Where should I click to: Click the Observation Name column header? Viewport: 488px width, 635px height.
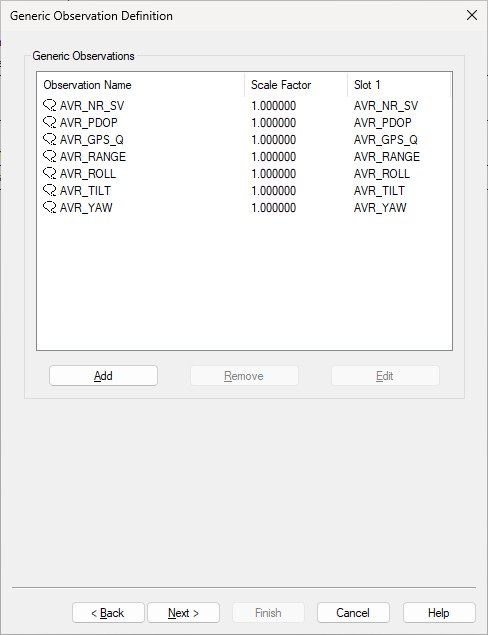click(141, 85)
